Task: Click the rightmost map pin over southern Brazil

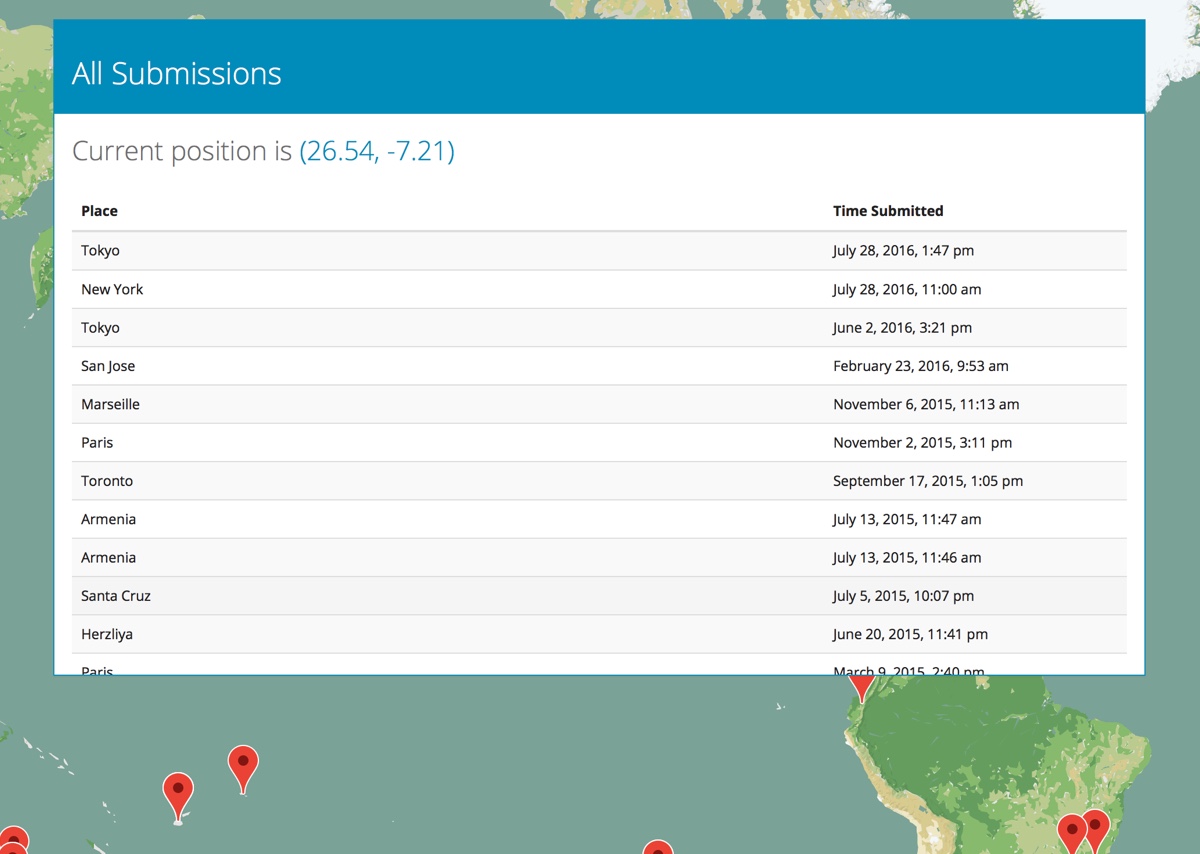Action: click(x=1096, y=828)
